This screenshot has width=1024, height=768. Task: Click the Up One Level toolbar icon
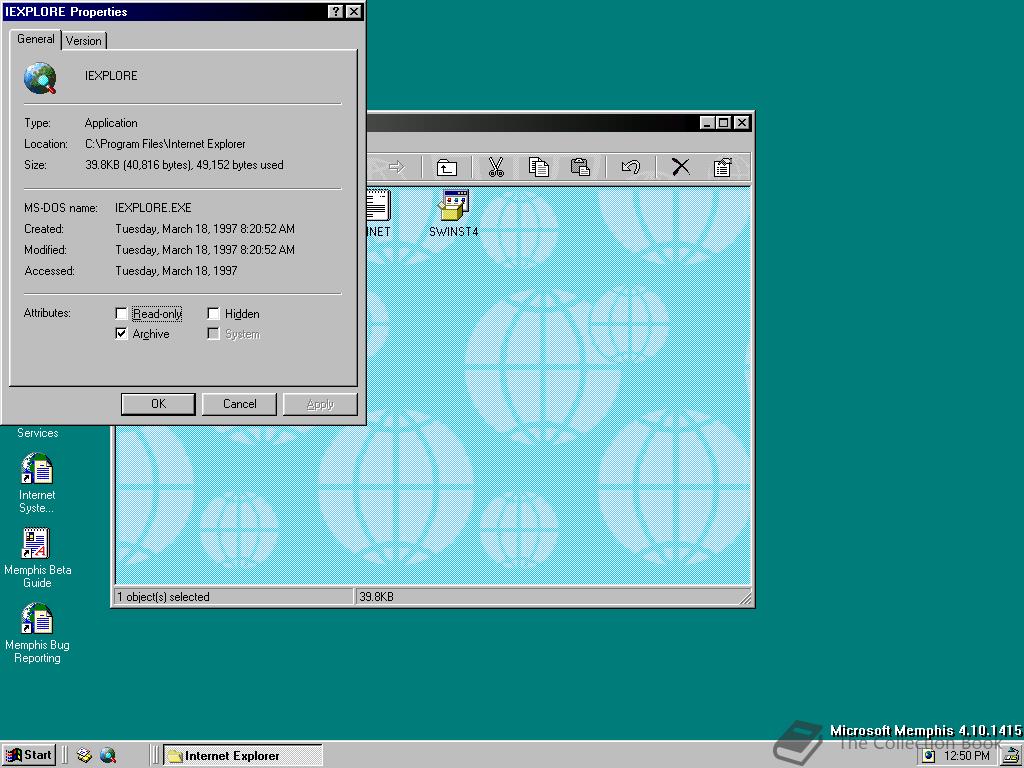pos(447,167)
